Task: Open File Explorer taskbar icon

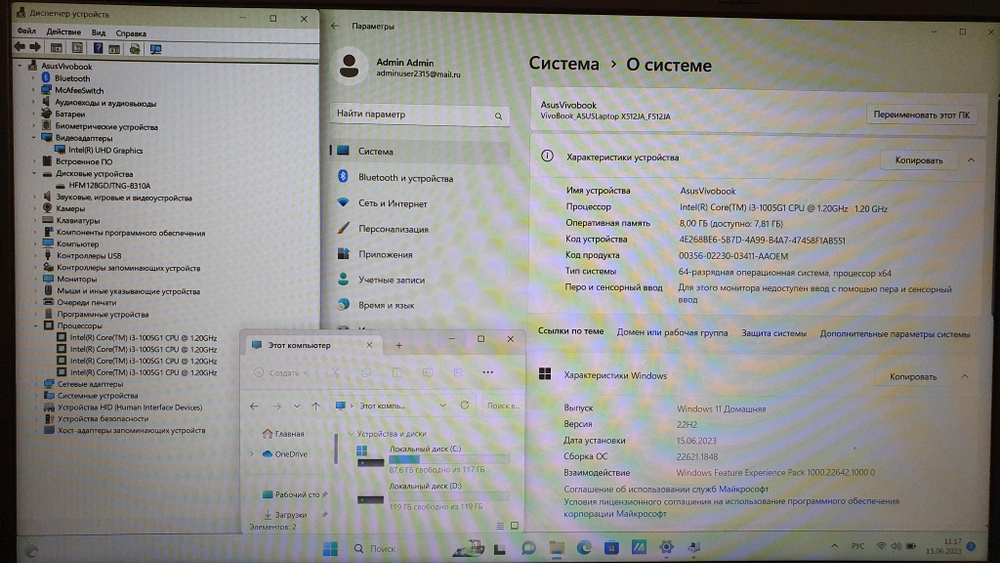Action: [557, 548]
